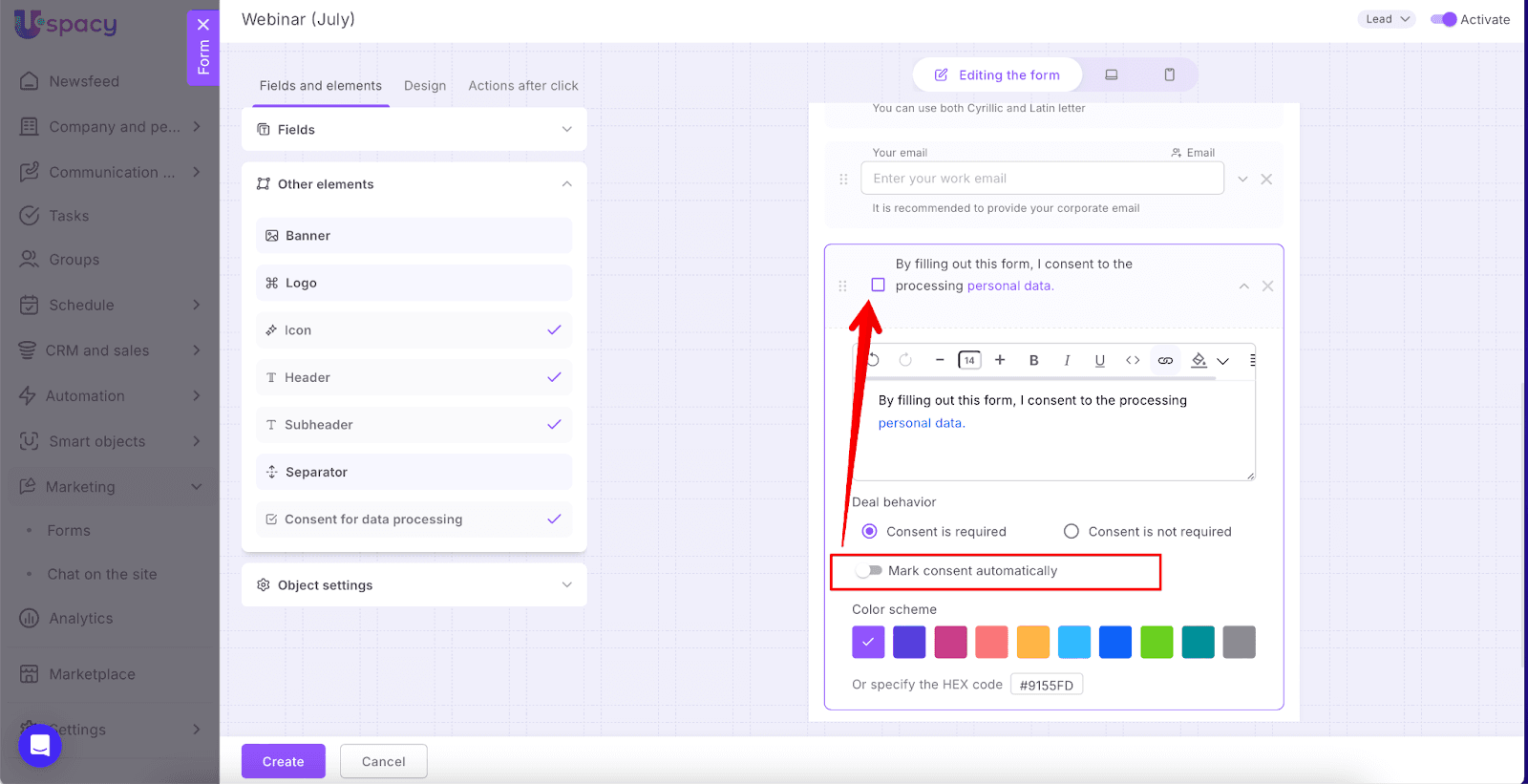Screen dimensions: 1528x784
Task: Remove the consent block with X
Action: pyautogui.click(x=1267, y=286)
